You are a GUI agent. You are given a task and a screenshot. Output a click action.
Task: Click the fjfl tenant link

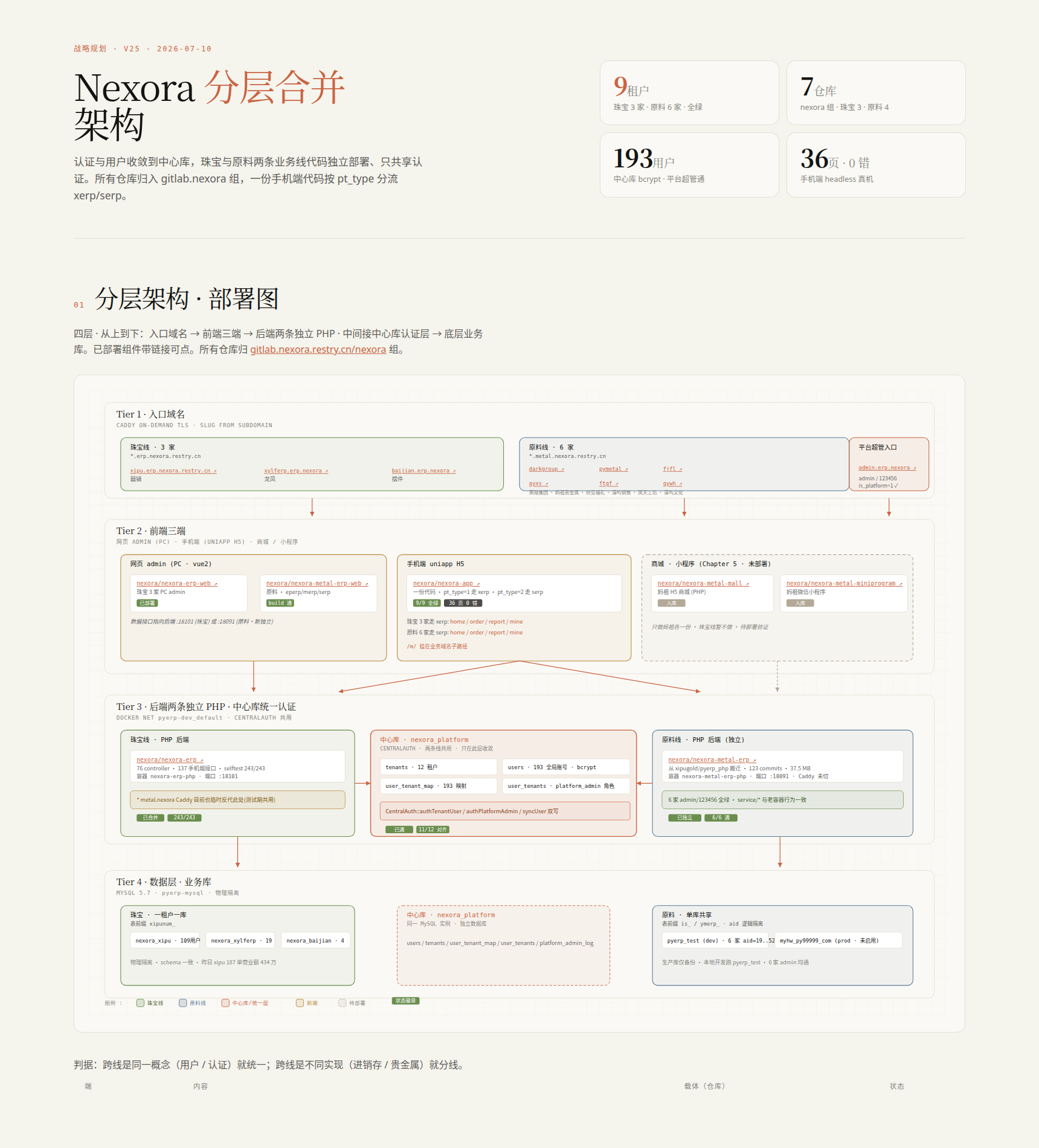(x=672, y=469)
